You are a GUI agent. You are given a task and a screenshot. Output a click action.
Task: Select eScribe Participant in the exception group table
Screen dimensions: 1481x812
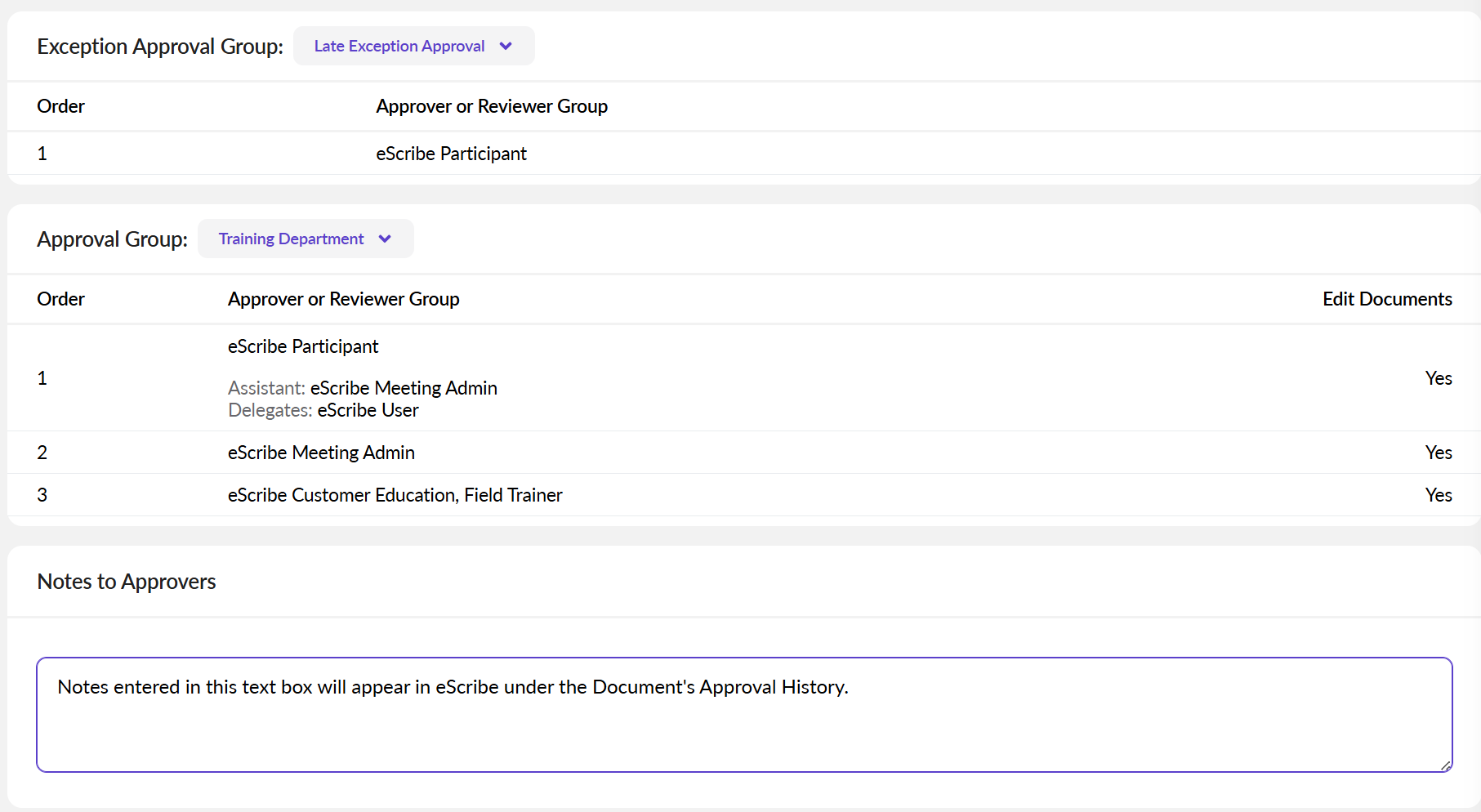tap(452, 154)
